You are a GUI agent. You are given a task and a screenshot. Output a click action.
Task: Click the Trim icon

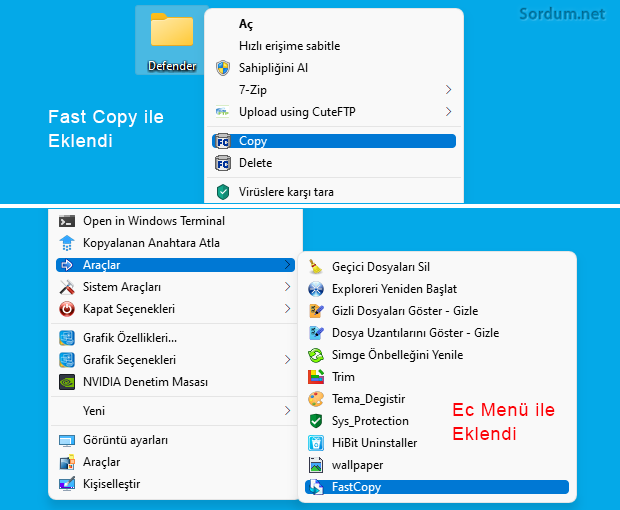(x=316, y=377)
